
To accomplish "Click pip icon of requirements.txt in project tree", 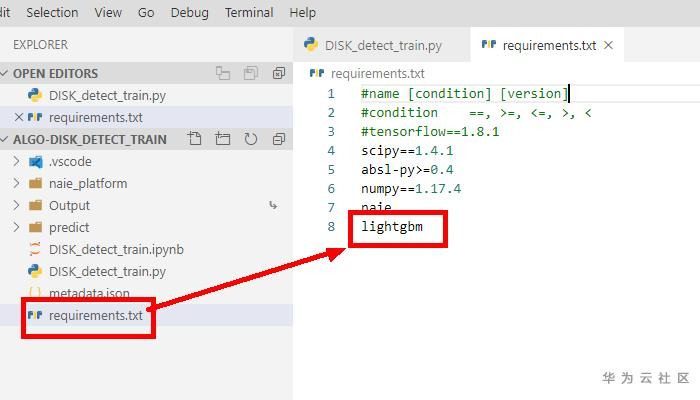I will pyautogui.click(x=35, y=315).
